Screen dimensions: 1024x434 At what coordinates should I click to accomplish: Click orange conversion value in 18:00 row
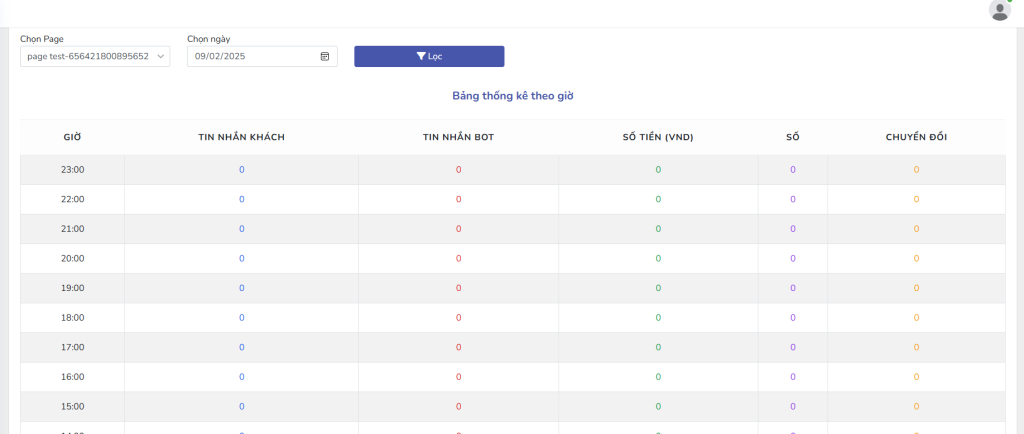click(x=916, y=318)
